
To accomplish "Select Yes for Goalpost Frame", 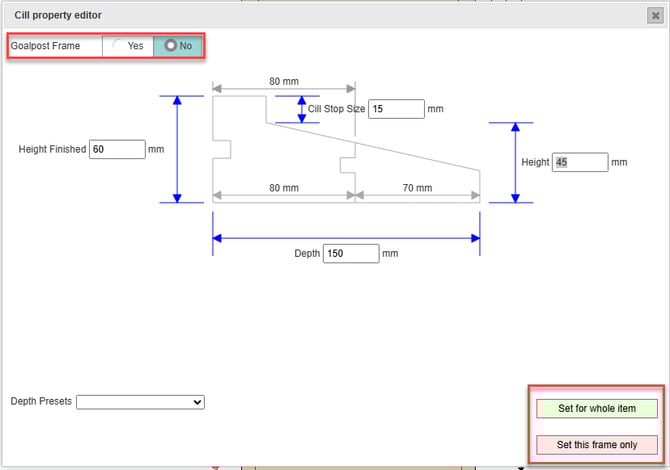I will tap(128, 46).
